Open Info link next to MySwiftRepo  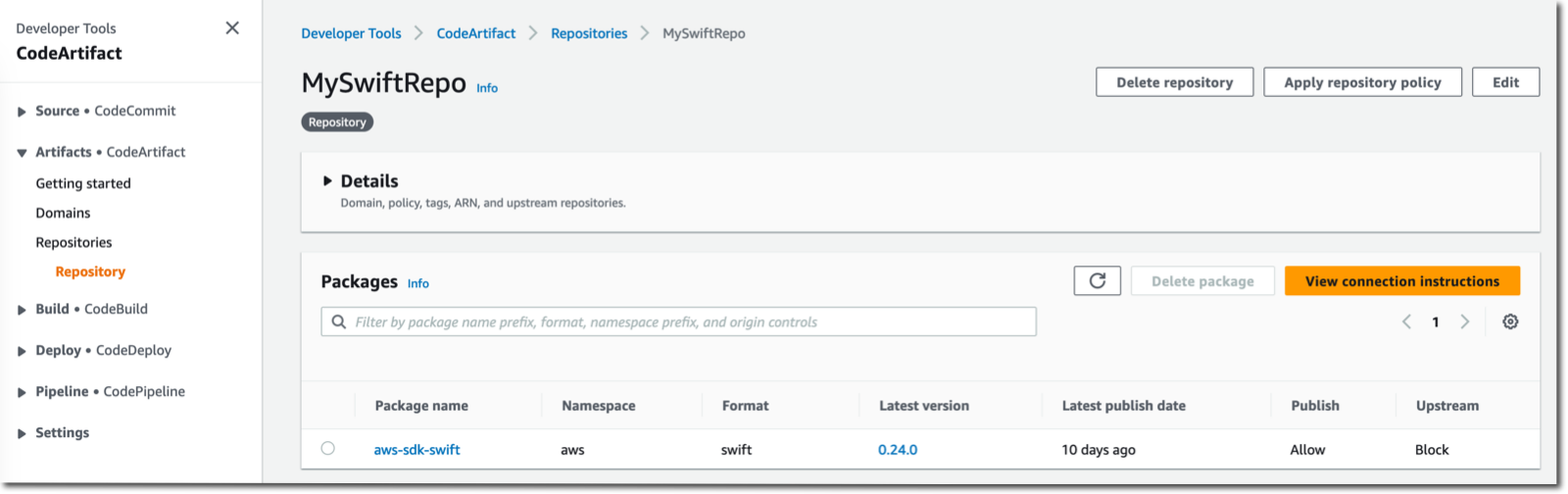(x=487, y=88)
